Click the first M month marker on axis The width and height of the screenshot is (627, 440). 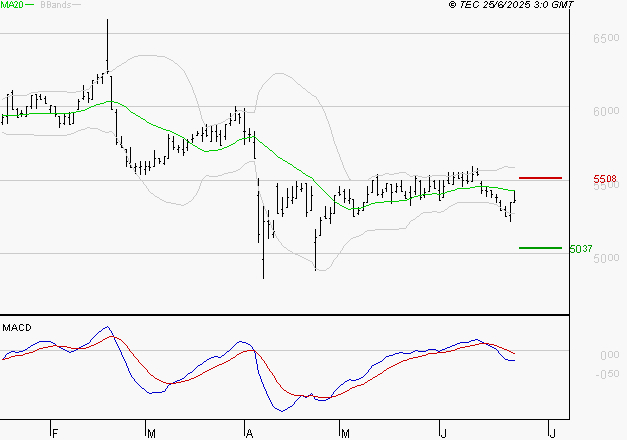pos(151,432)
